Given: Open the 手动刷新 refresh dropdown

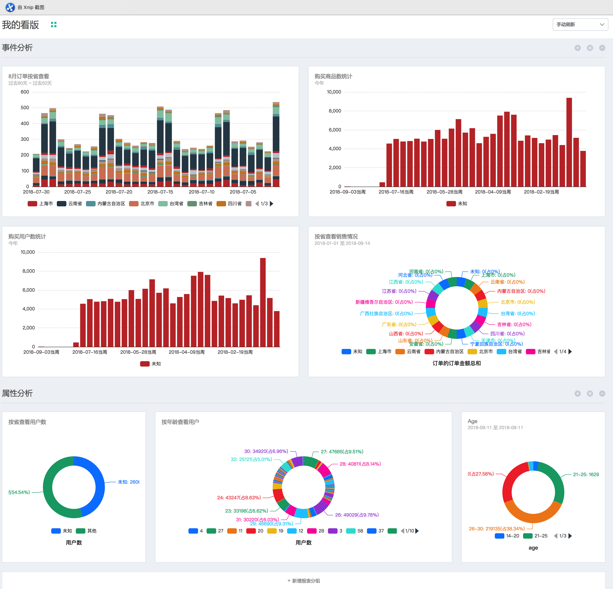Looking at the screenshot, I should pos(580,25).
